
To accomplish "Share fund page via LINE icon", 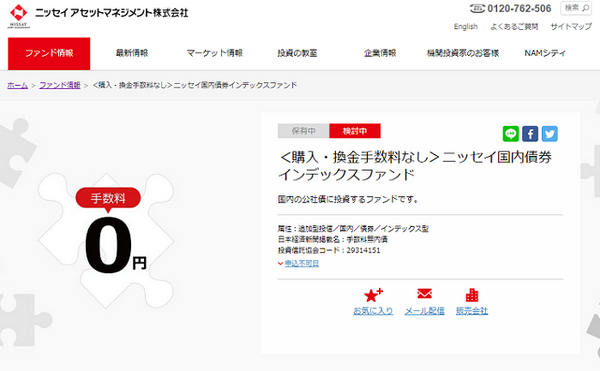I will [x=510, y=134].
